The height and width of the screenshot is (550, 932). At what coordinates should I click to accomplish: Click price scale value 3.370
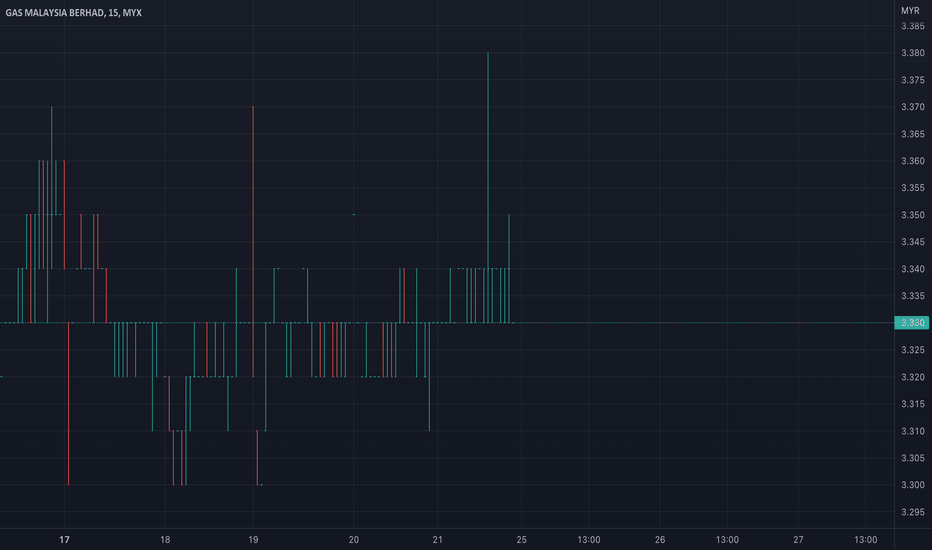pos(912,107)
